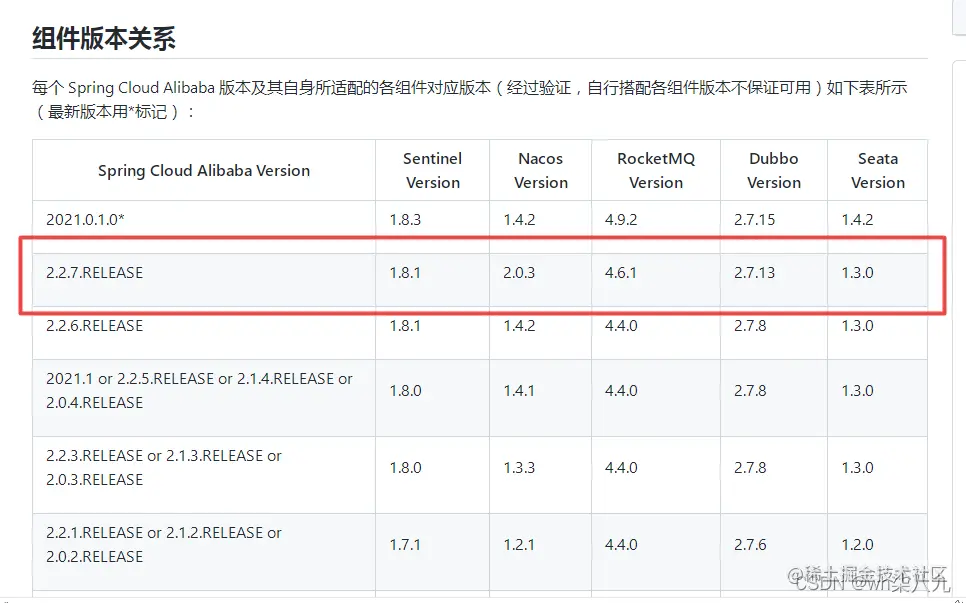The width and height of the screenshot is (966, 603).
Task: Click the text （最新版本用*标记）：
Action: point(115,113)
